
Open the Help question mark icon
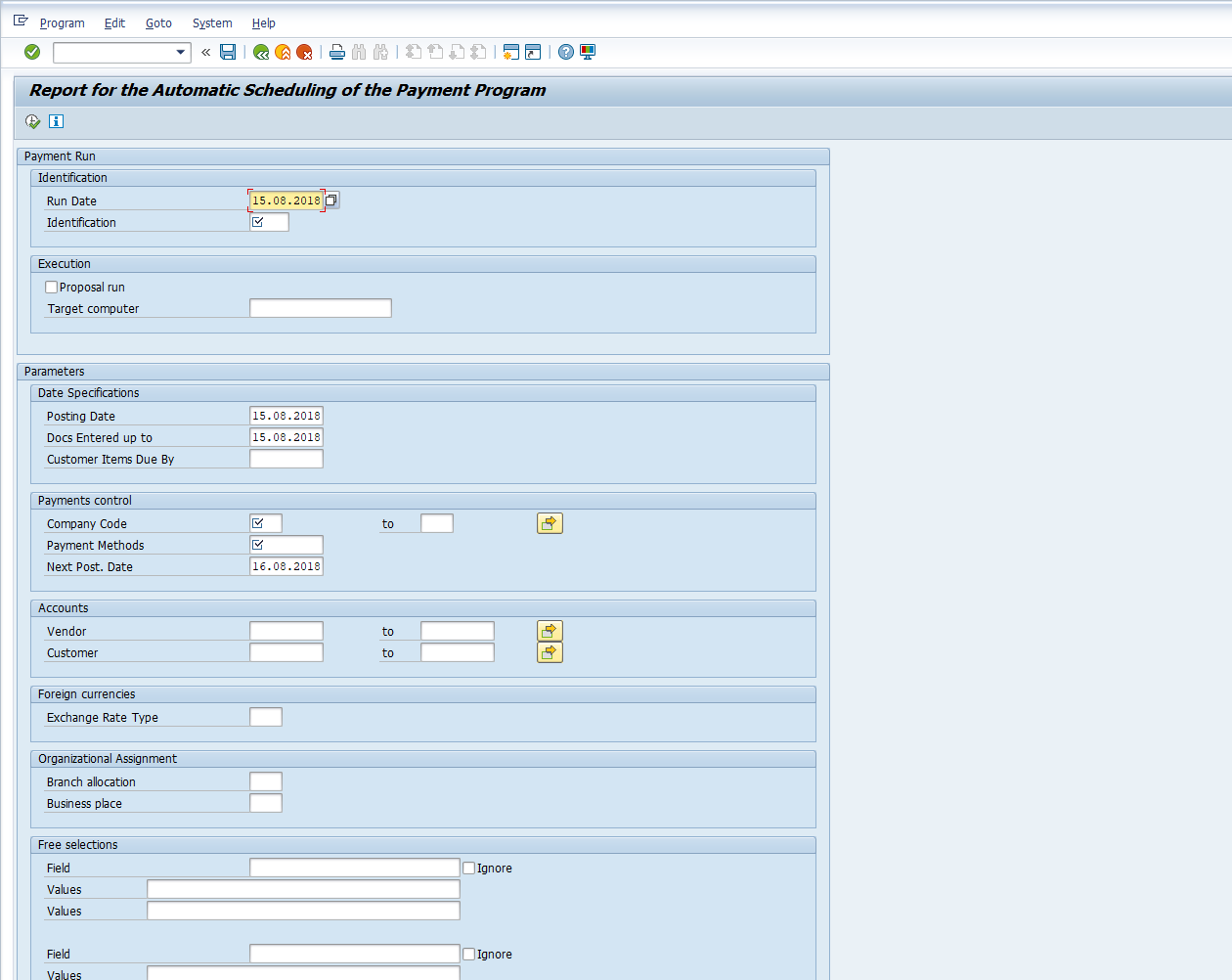click(x=566, y=52)
